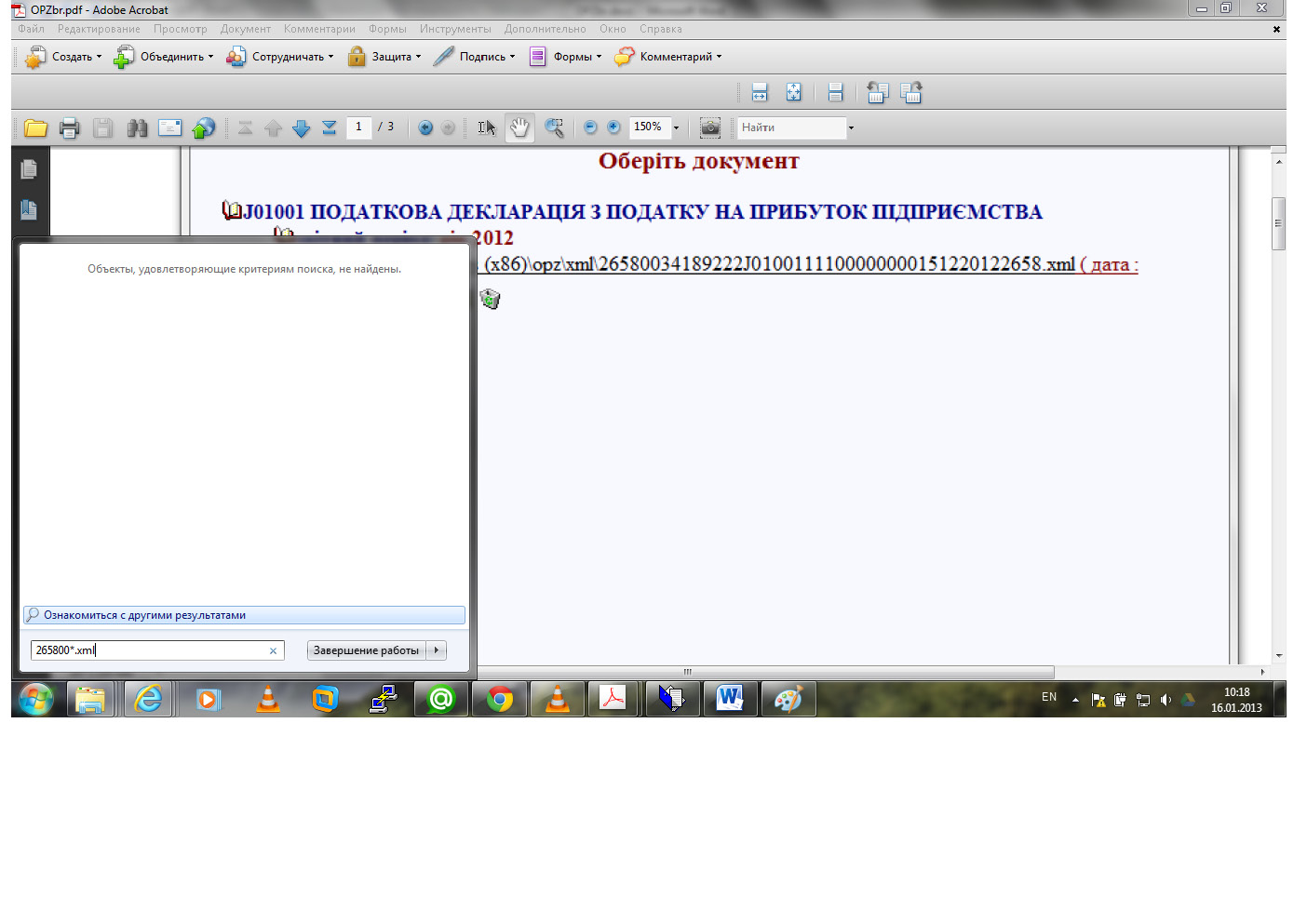The width and height of the screenshot is (1307, 924).
Task: Click the zoom in plus button
Action: 613,127
